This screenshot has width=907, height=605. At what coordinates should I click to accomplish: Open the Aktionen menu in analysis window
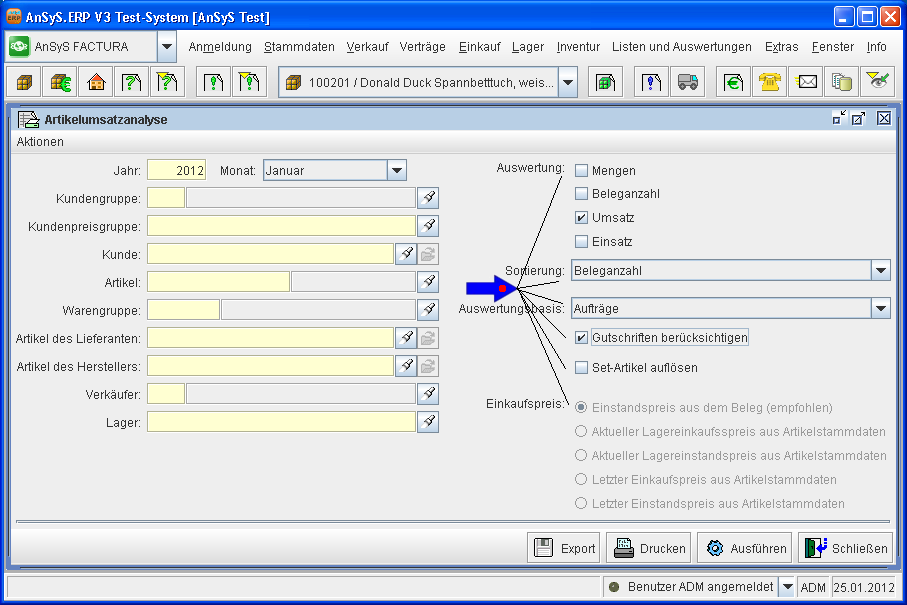click(x=40, y=142)
